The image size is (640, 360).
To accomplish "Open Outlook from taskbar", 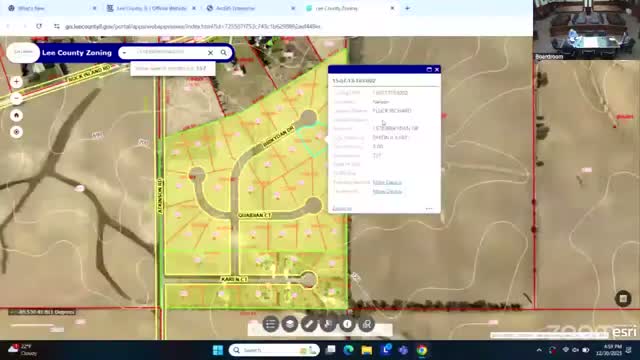I will coord(385,350).
